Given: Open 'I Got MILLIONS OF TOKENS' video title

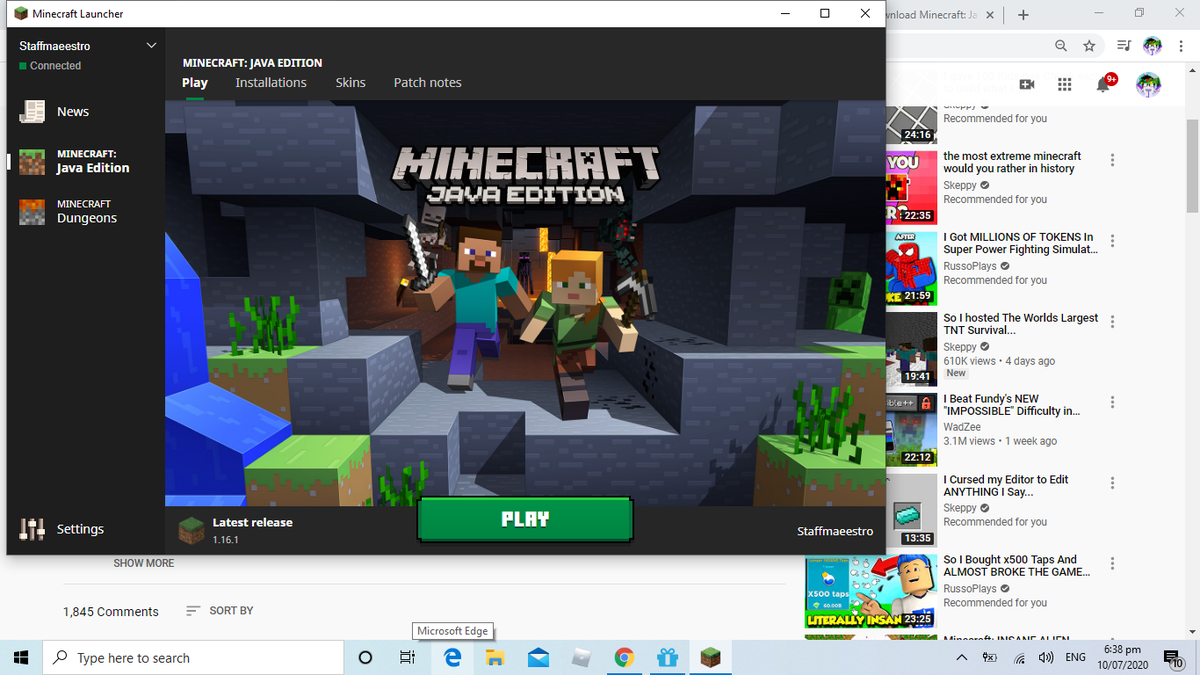Looking at the screenshot, I should click(x=1020, y=243).
